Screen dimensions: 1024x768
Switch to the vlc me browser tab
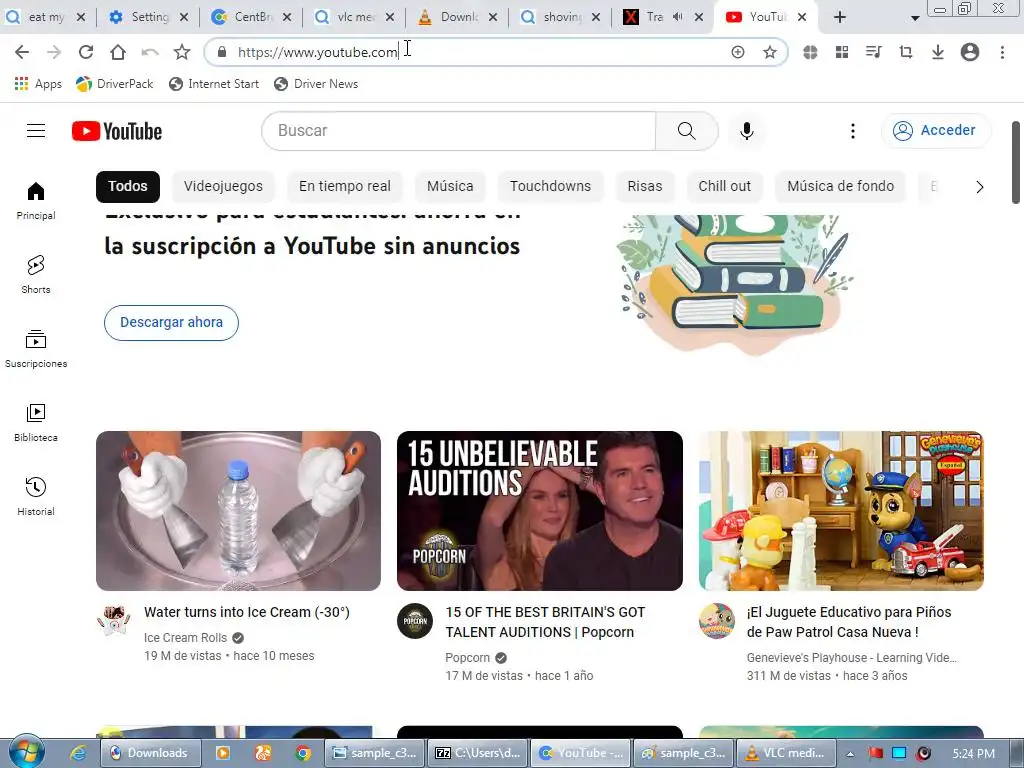[x=355, y=17]
